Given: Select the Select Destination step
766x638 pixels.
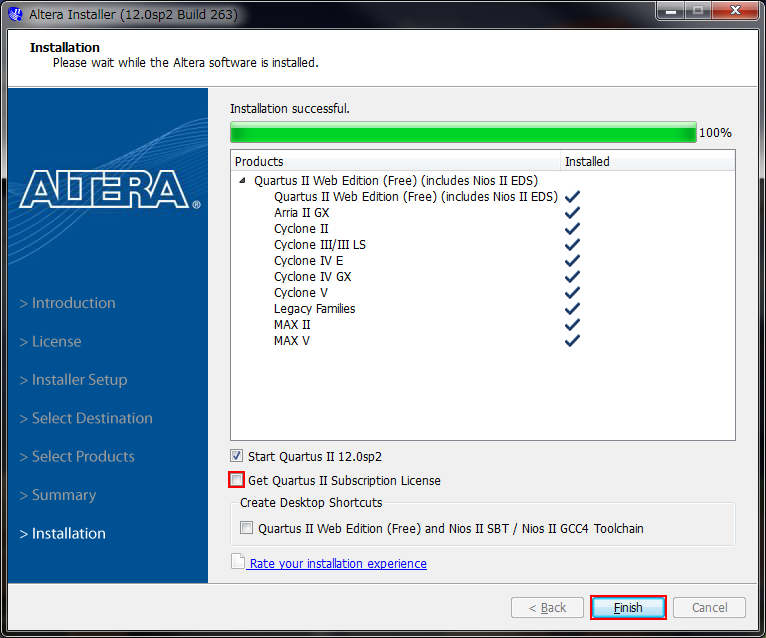Looking at the screenshot, I should (x=86, y=418).
